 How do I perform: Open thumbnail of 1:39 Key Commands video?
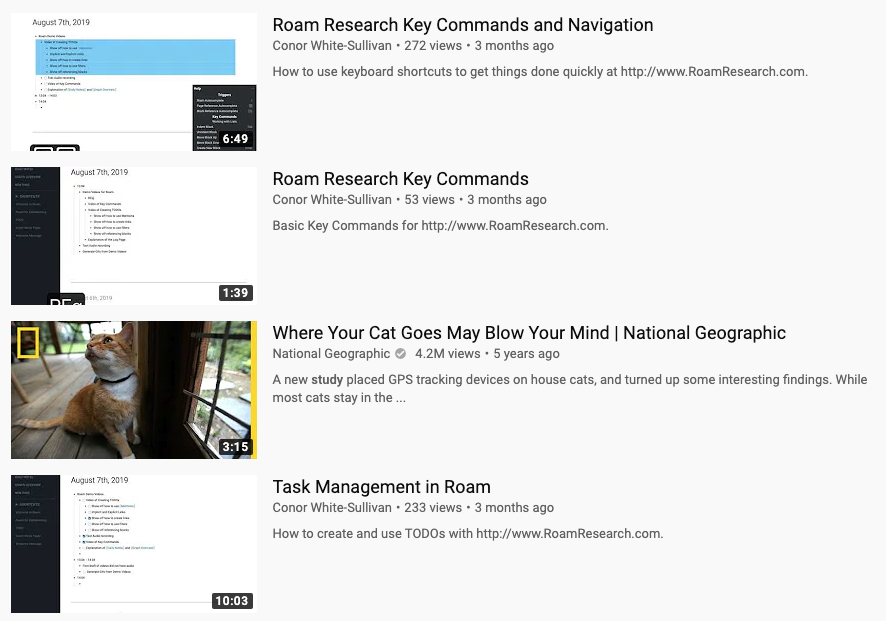(x=134, y=236)
